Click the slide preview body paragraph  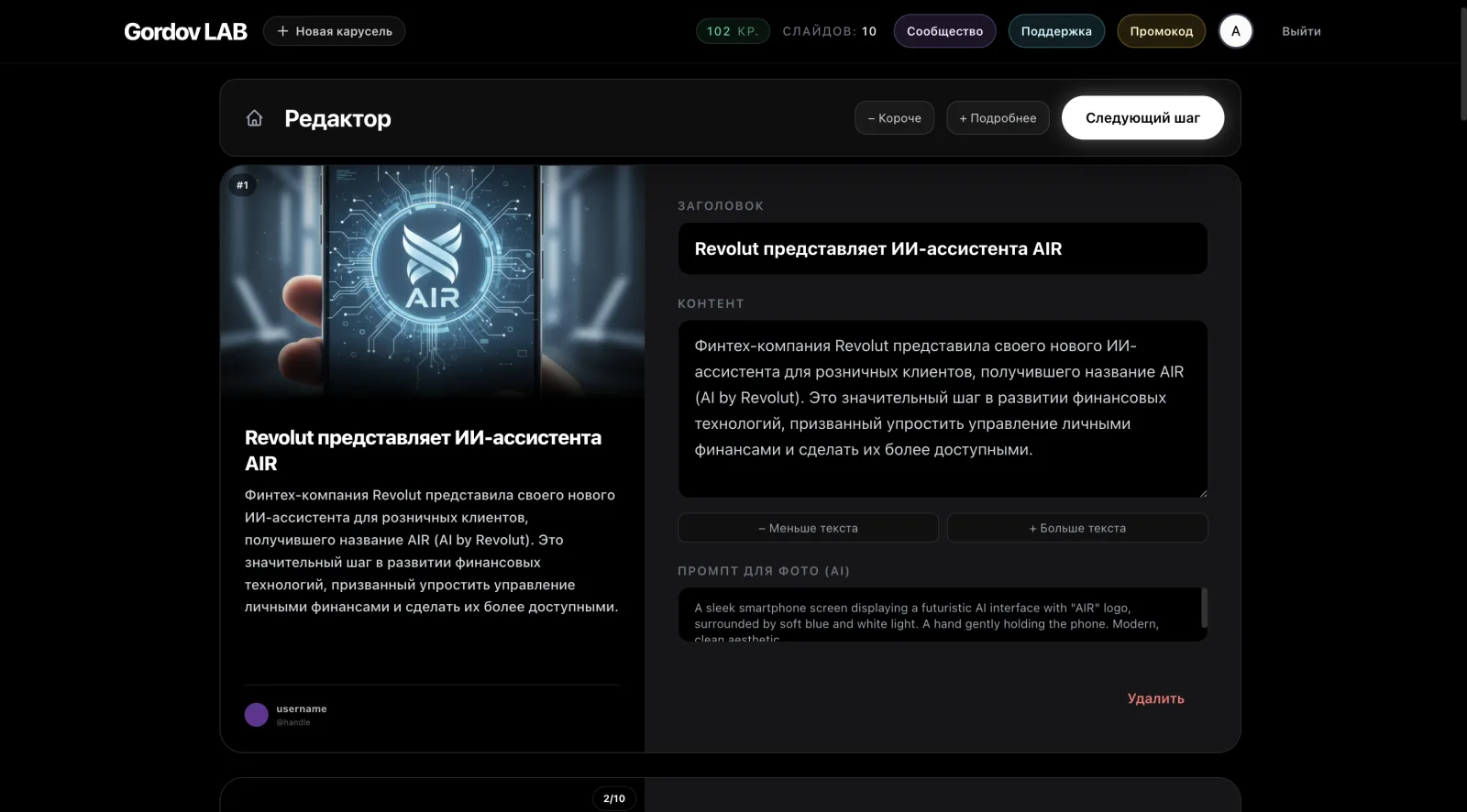point(431,551)
